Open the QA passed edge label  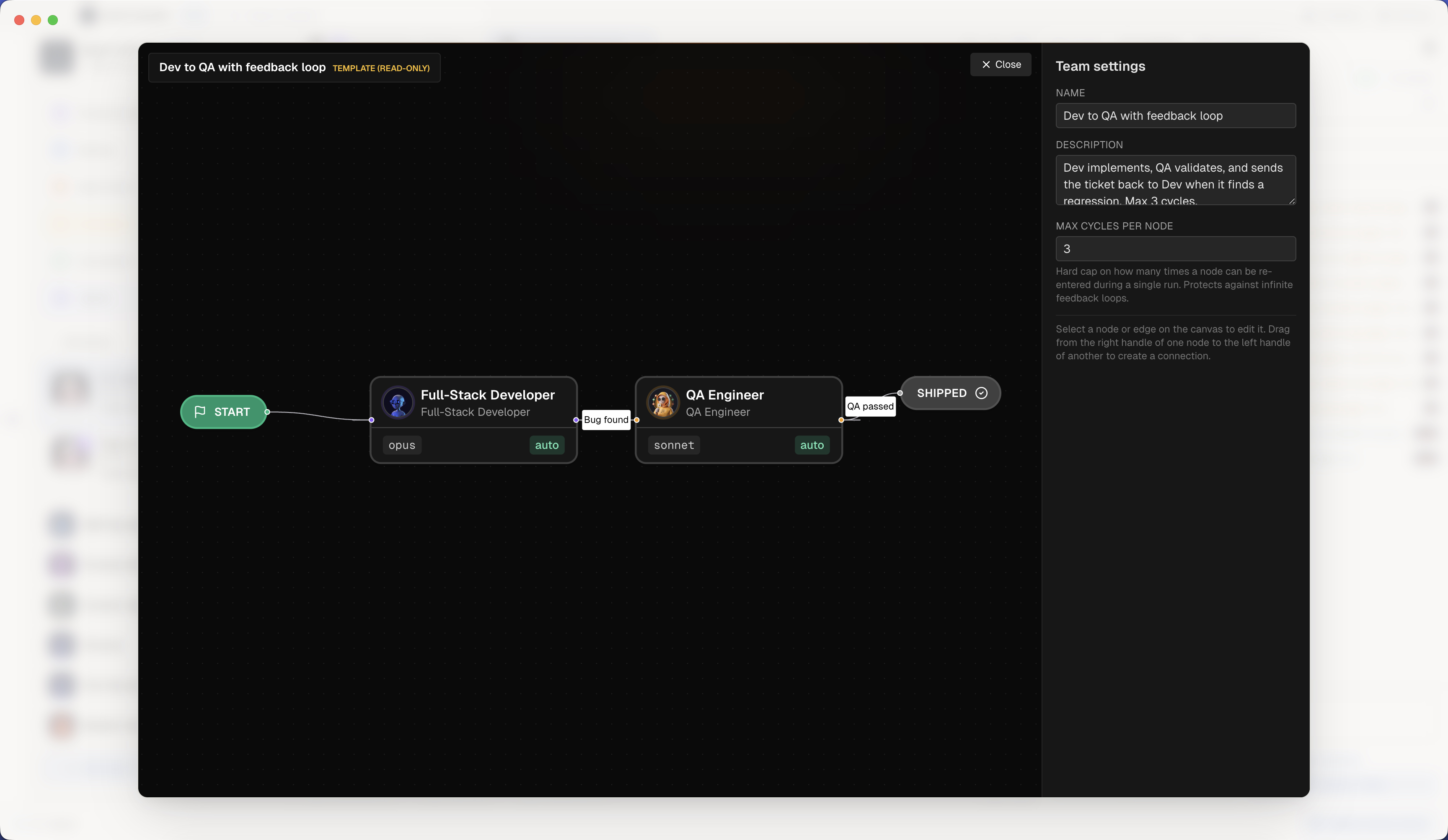pos(870,406)
